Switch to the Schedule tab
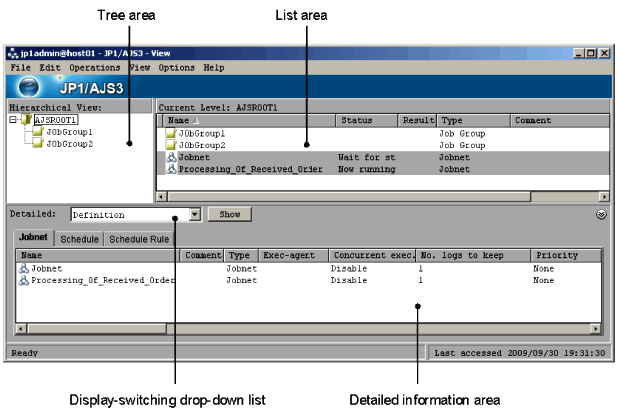The height and width of the screenshot is (416, 617). click(x=79, y=239)
